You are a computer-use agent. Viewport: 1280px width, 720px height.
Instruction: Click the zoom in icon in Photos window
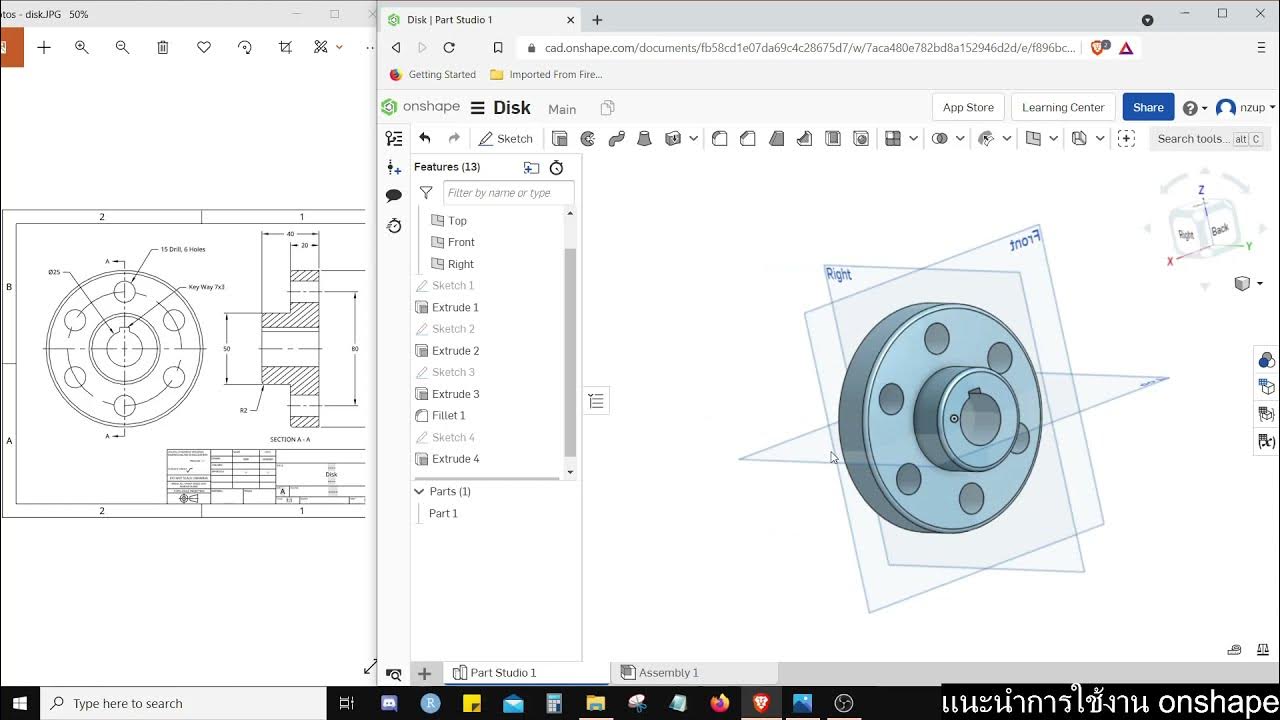pyautogui.click(x=82, y=47)
